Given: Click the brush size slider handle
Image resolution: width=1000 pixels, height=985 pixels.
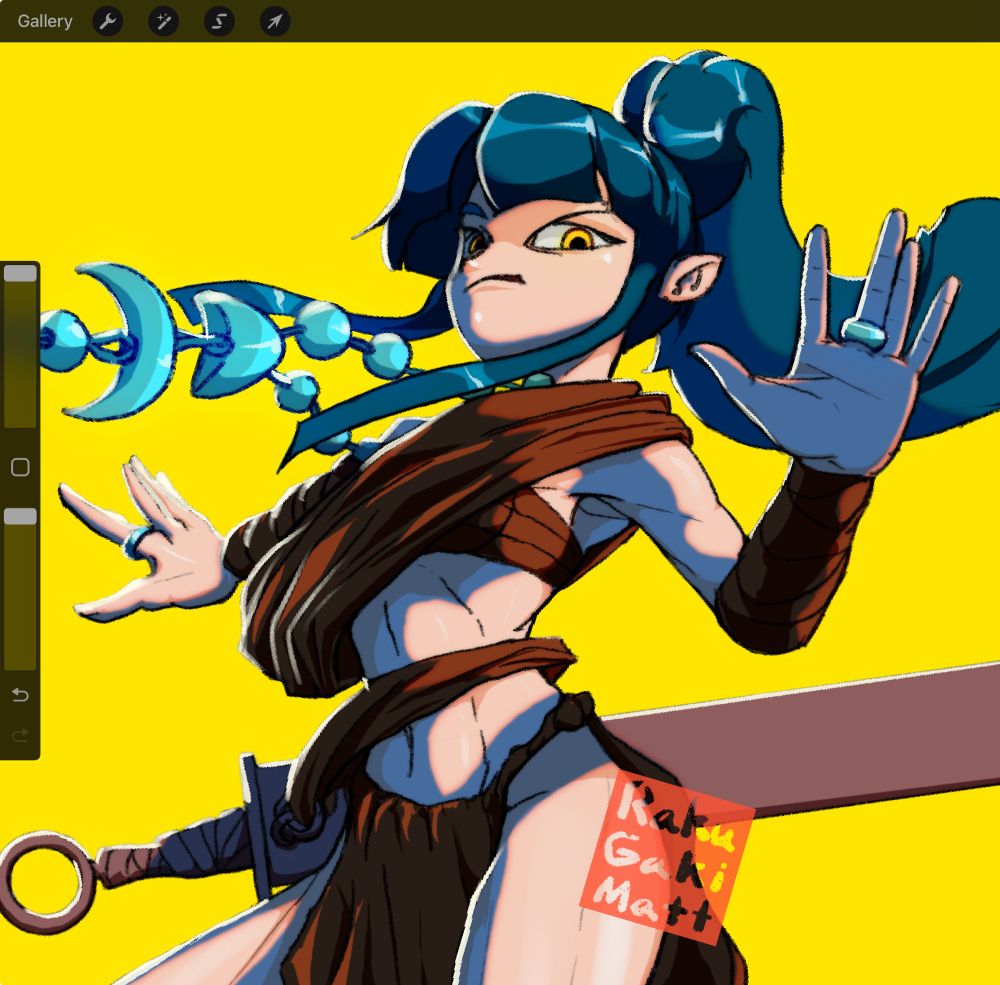Looking at the screenshot, I should tap(20, 273).
